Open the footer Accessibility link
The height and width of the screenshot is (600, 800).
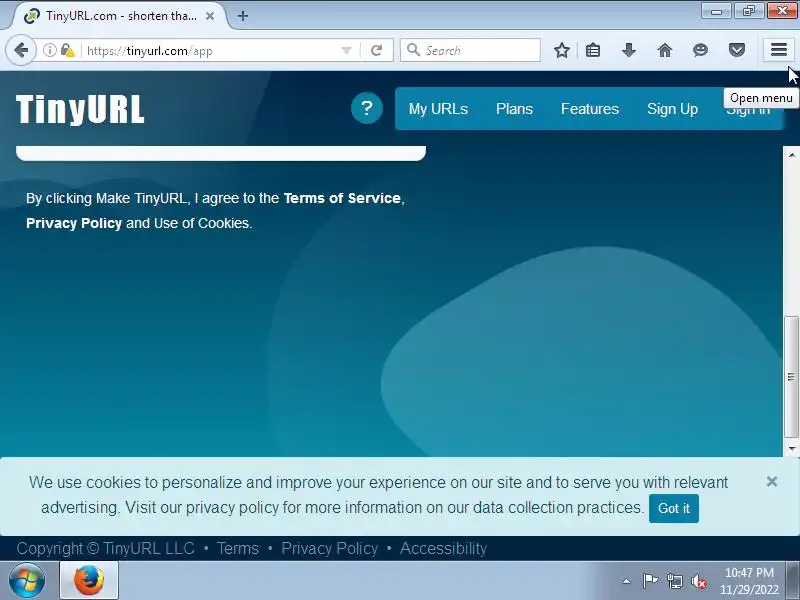(x=443, y=548)
